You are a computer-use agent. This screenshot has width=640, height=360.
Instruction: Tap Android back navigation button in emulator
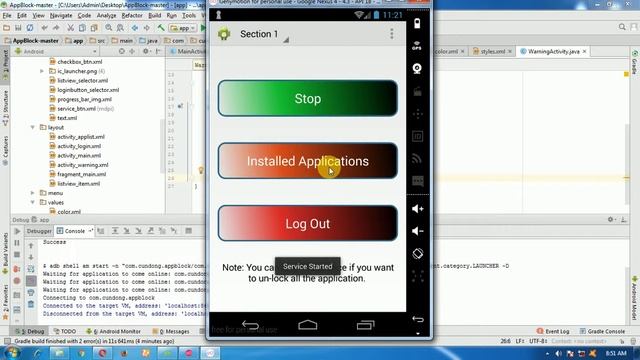tap(250, 325)
